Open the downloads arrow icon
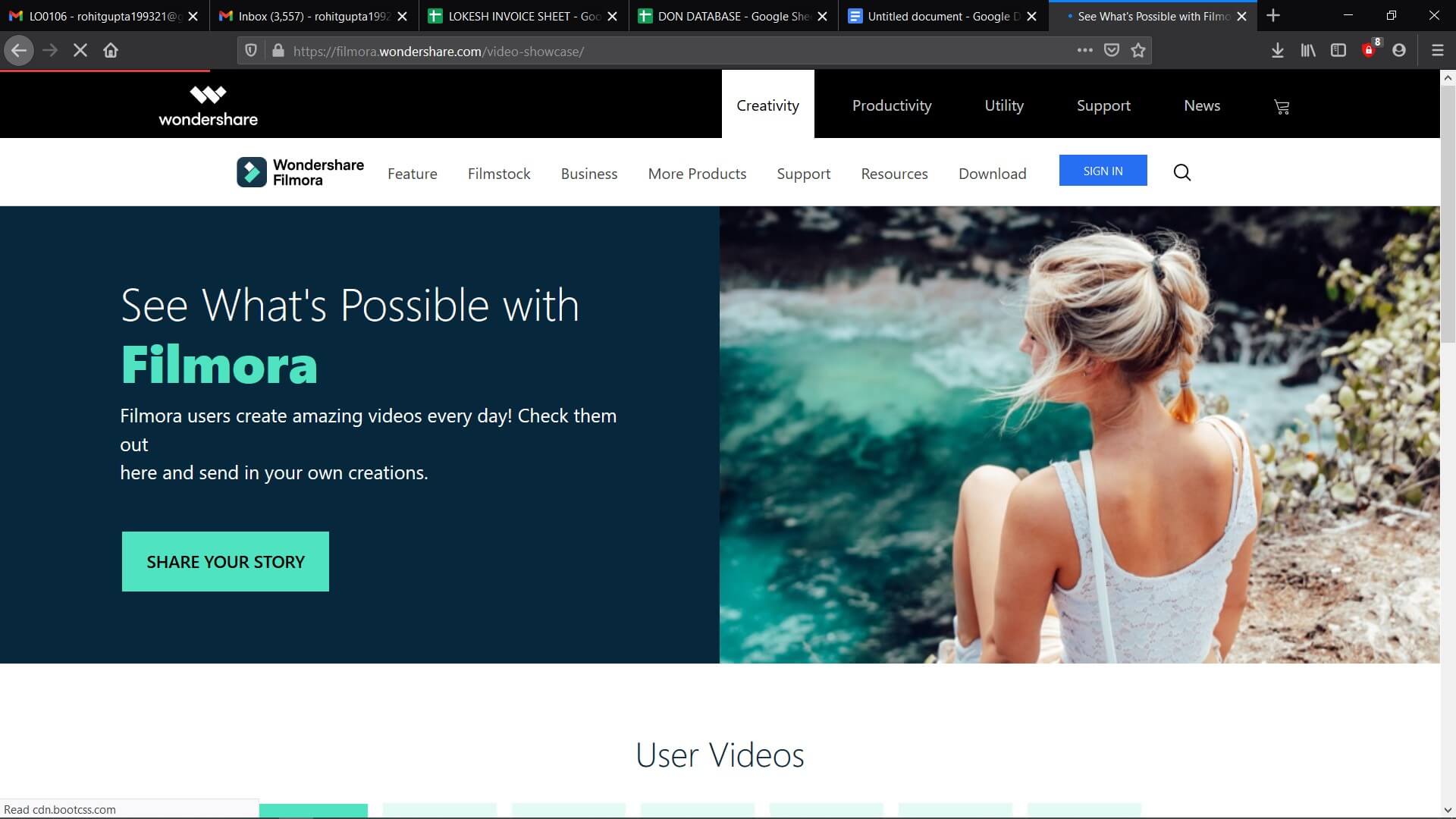This screenshot has width=1456, height=819. point(1277,51)
